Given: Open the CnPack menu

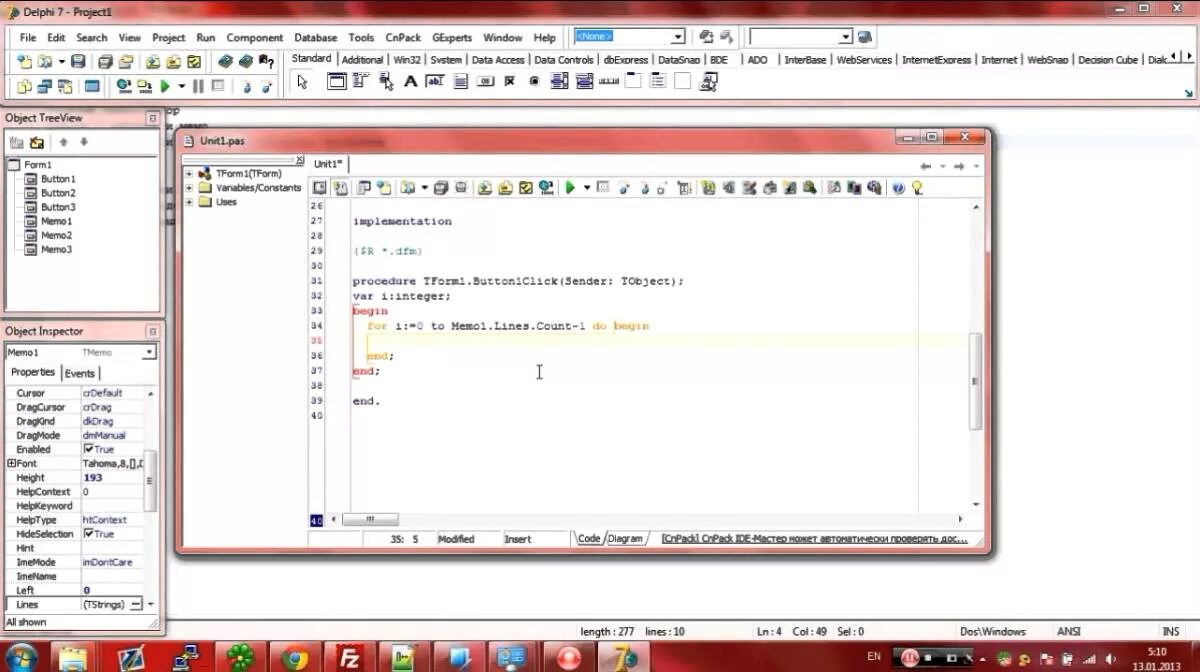Looking at the screenshot, I should (403, 37).
